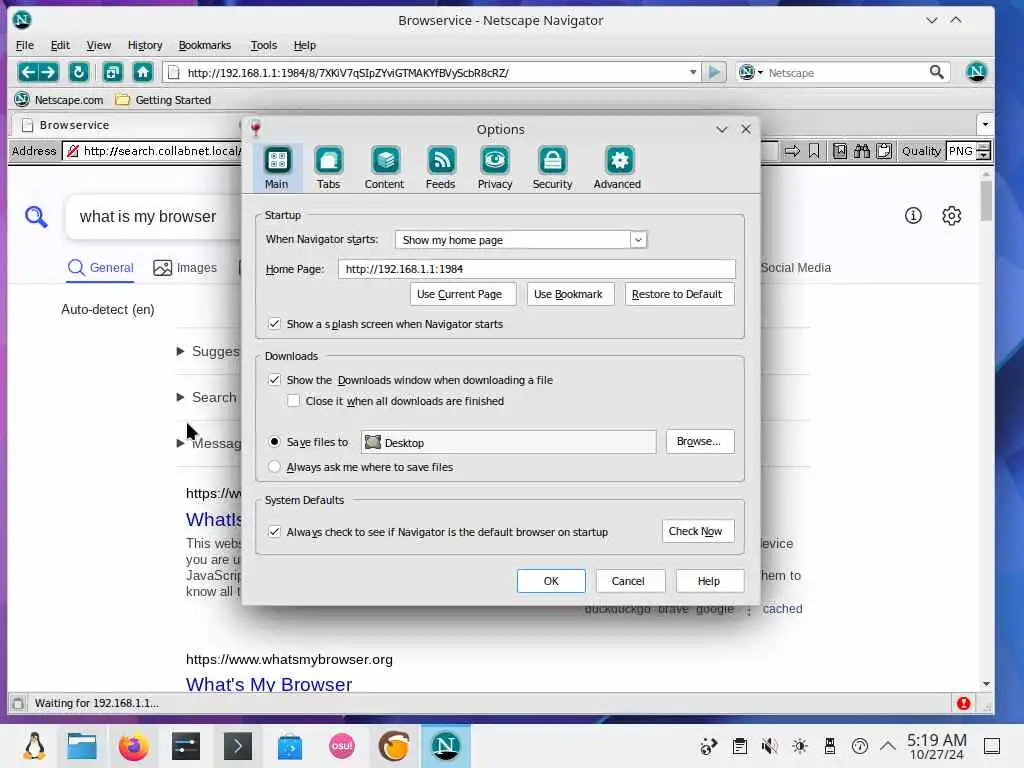The width and height of the screenshot is (1024, 768).
Task: Open the Feeds options pane
Action: (440, 168)
